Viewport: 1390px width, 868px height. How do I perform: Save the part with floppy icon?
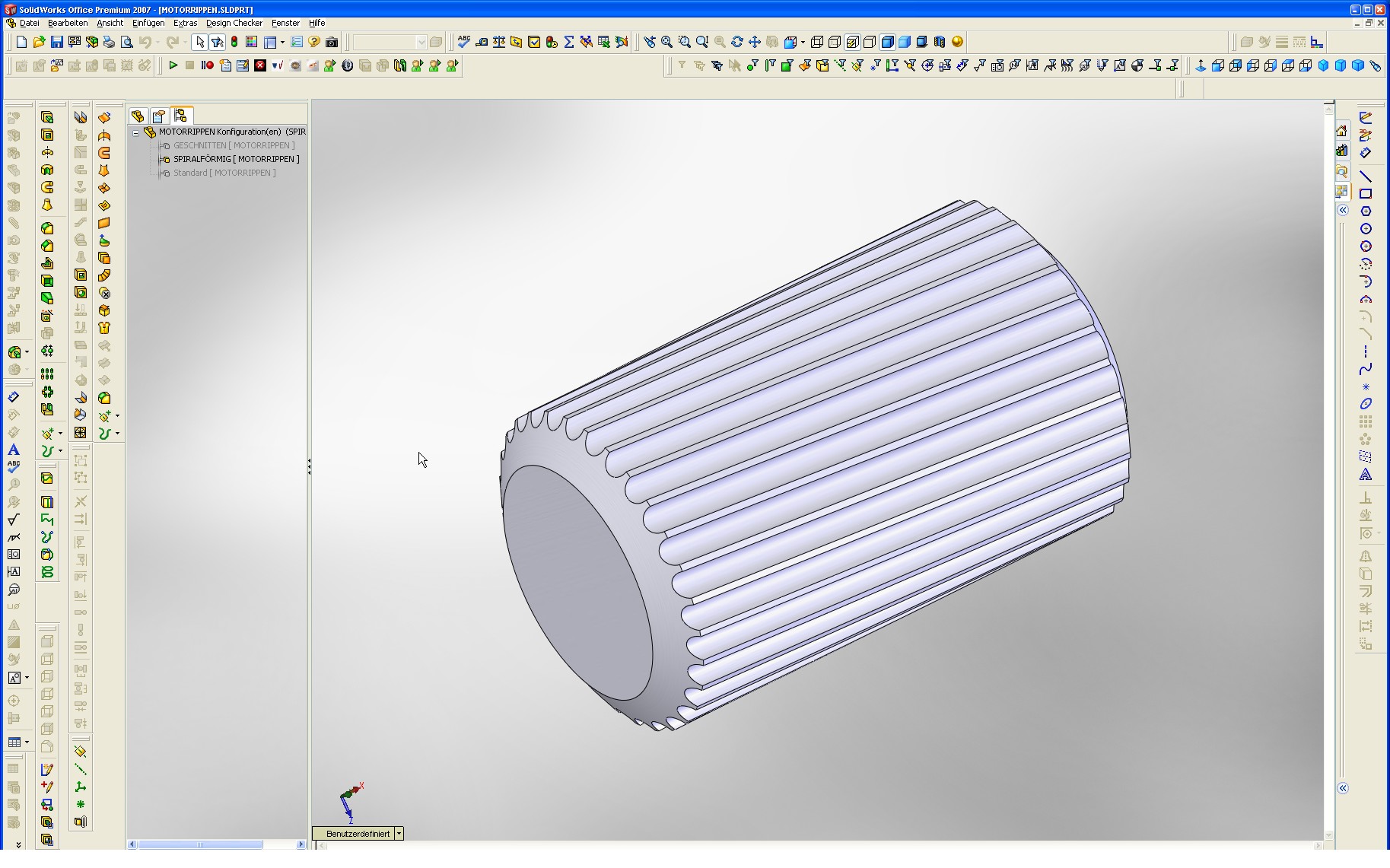tap(57, 42)
